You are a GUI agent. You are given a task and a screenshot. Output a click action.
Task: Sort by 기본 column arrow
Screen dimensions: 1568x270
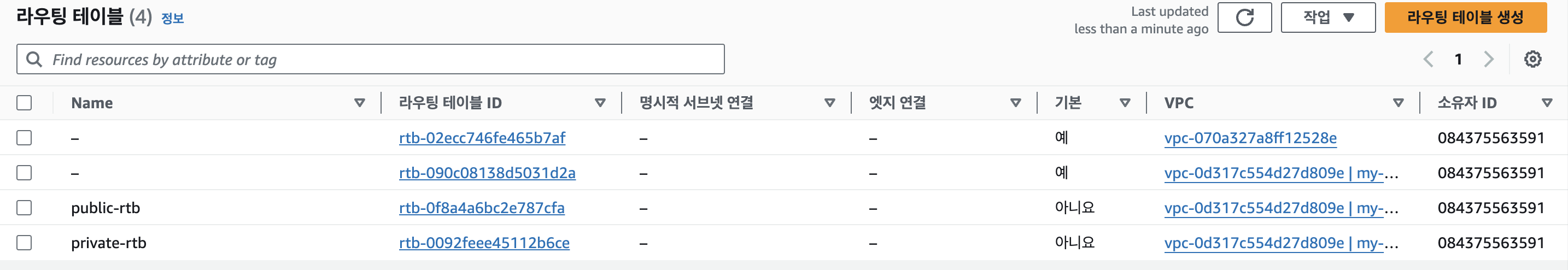[1125, 103]
